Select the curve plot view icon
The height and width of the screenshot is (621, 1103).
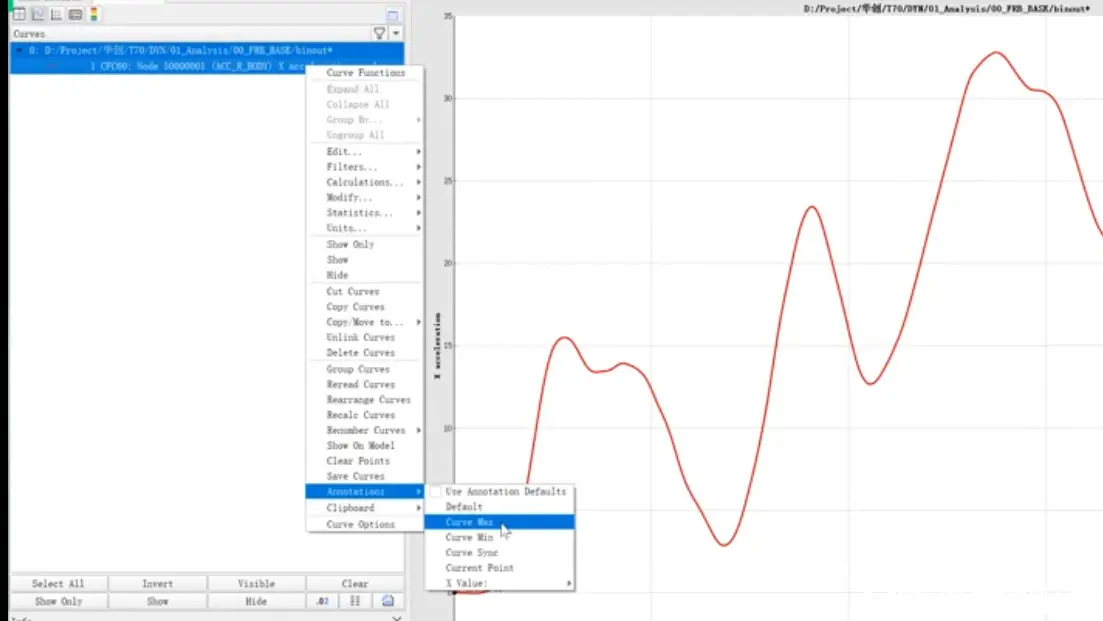point(38,14)
